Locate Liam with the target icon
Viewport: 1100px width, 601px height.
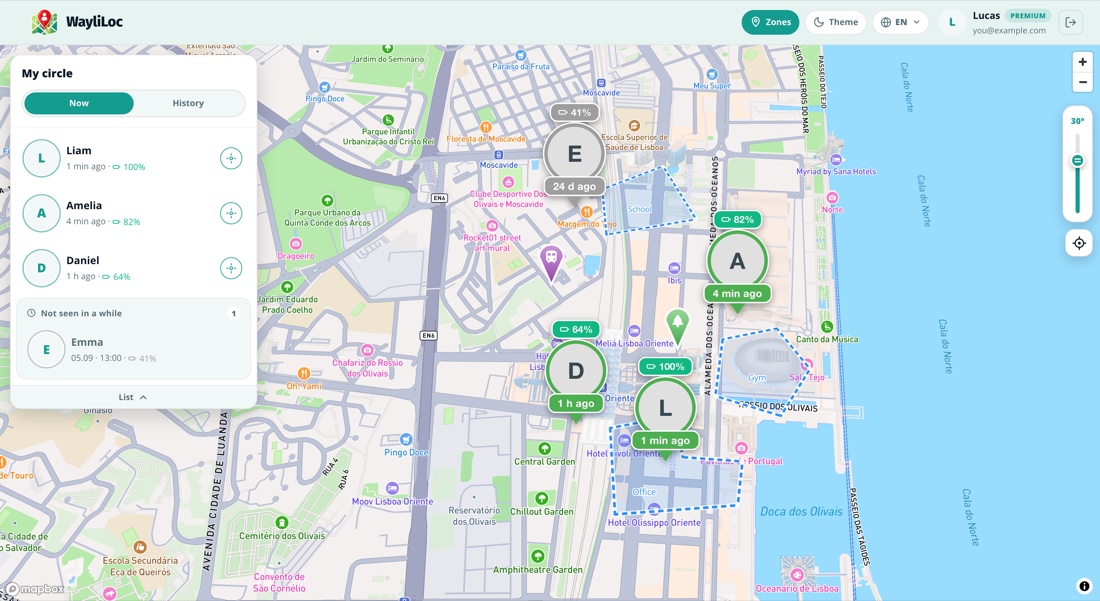tap(231, 158)
